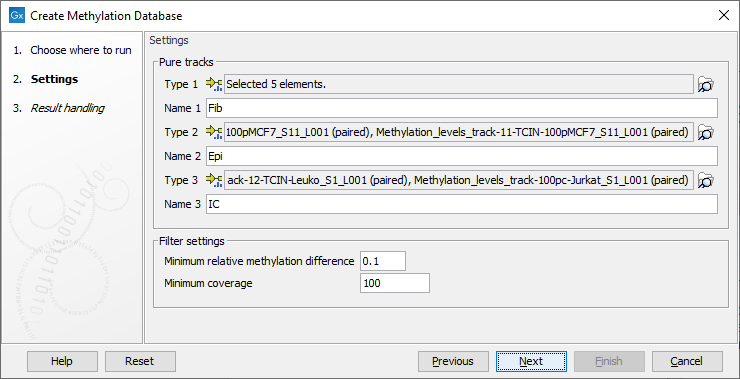This screenshot has height=379, width=740.
Task: Click the Name 1 field containing Fib
Action: (x=462, y=108)
